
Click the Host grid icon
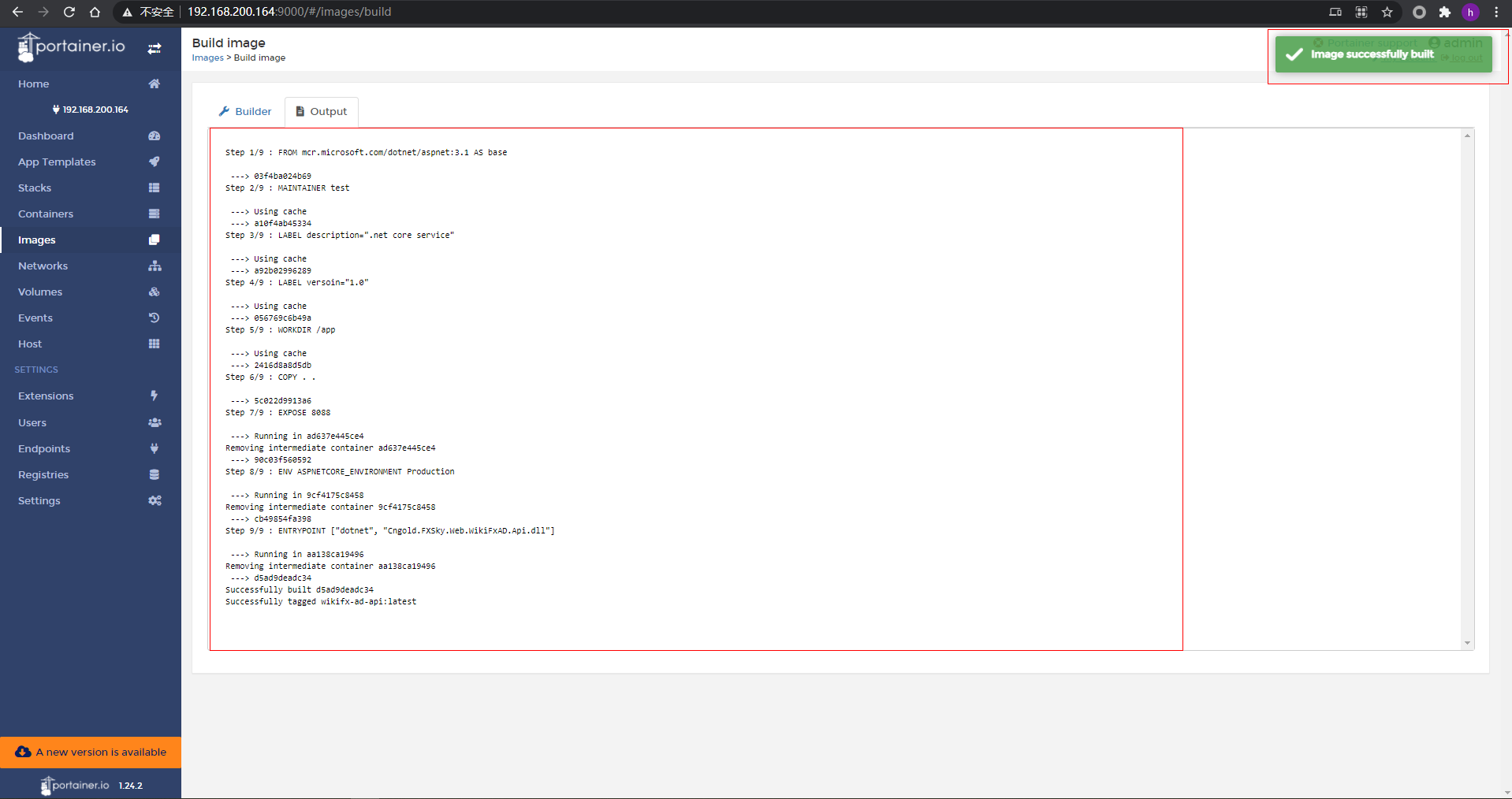tap(154, 344)
